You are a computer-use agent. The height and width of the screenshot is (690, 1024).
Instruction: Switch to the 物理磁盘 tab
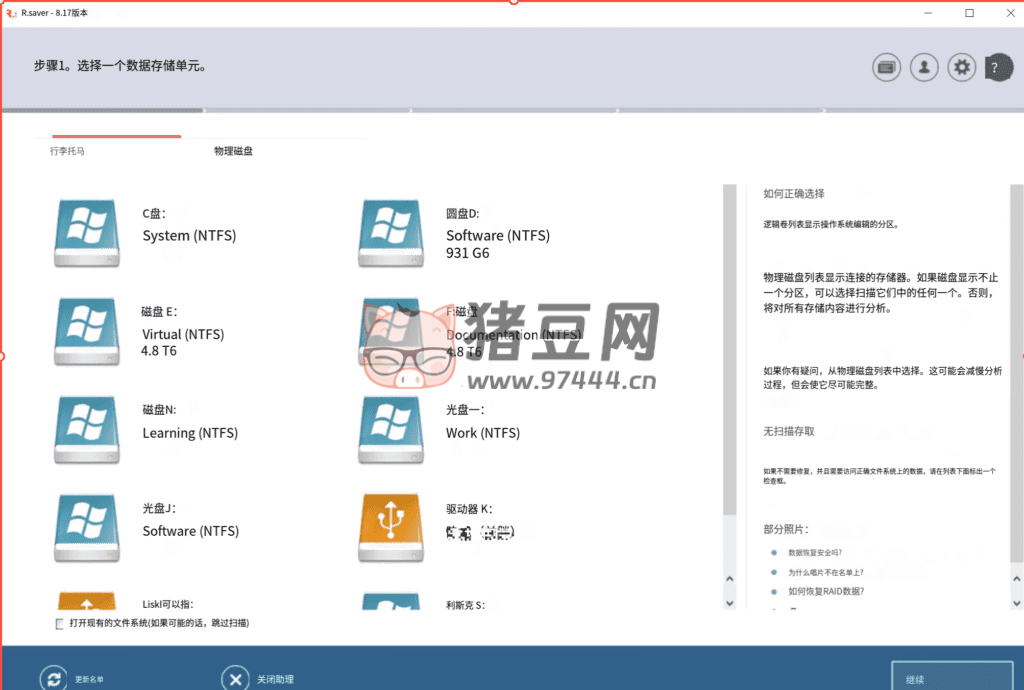click(x=231, y=151)
